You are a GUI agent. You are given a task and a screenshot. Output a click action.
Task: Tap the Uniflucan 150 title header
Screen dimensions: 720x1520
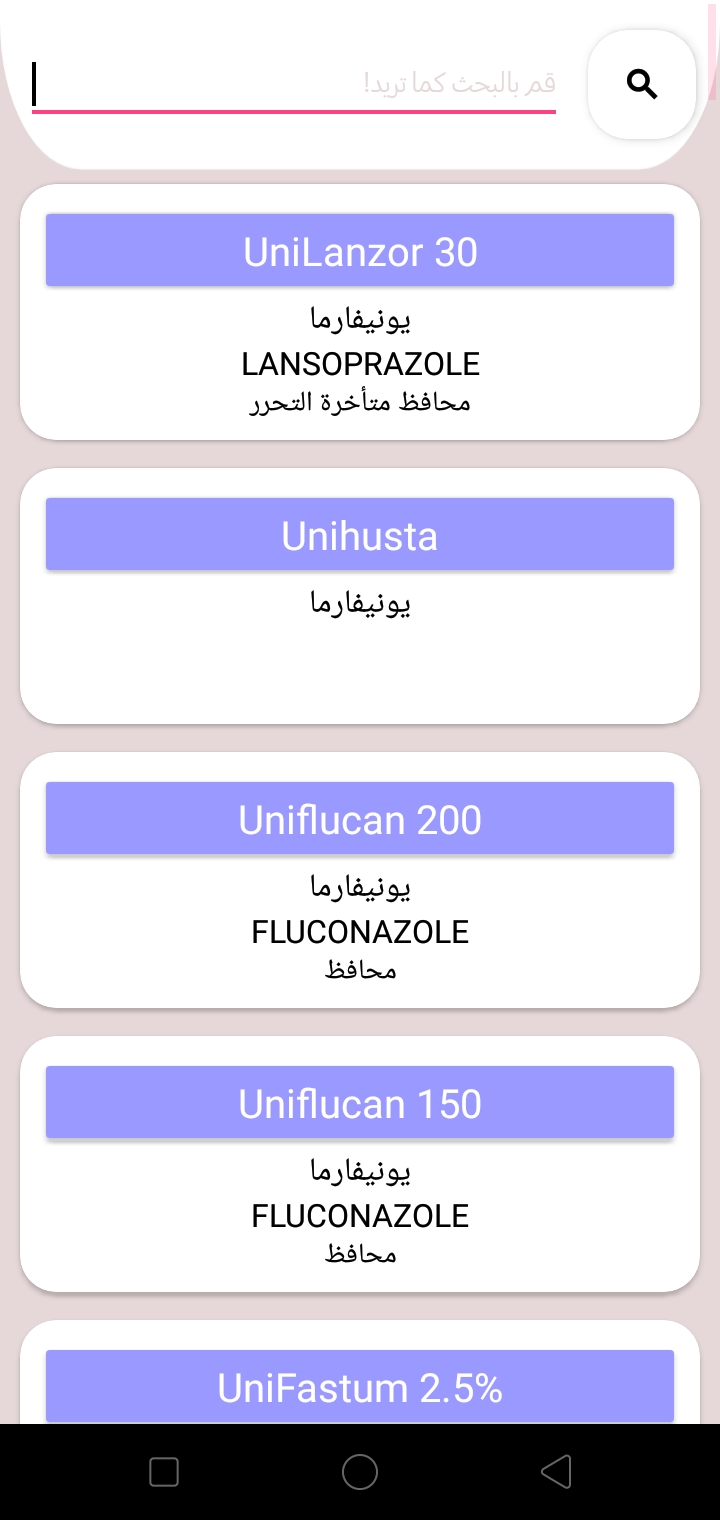360,1104
